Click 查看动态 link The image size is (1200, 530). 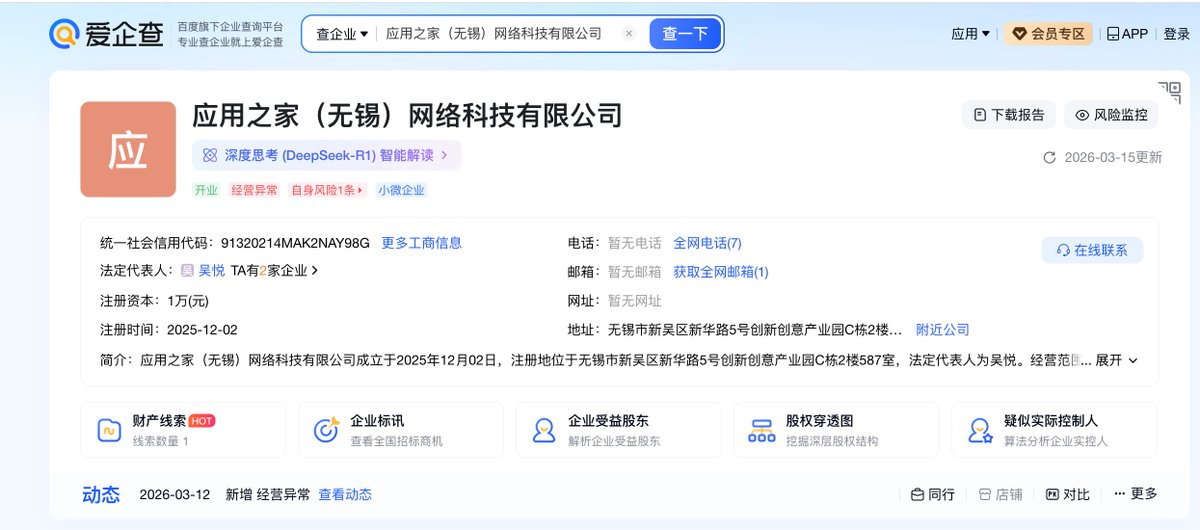345,494
